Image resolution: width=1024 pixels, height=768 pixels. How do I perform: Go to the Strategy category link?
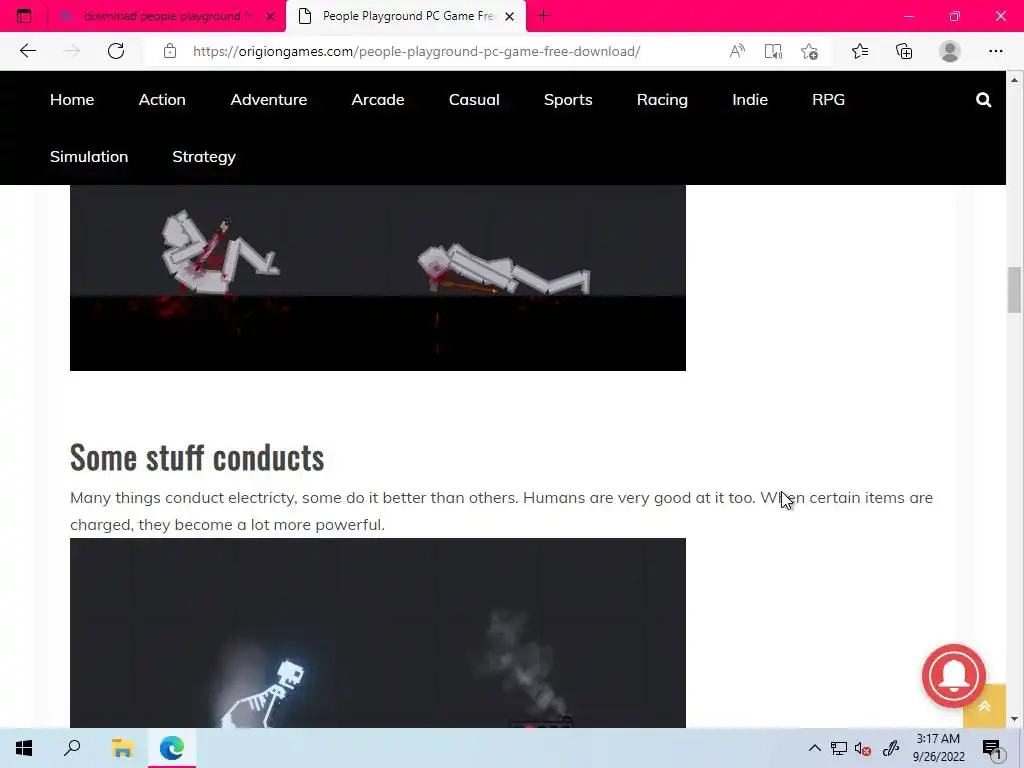pos(204,157)
